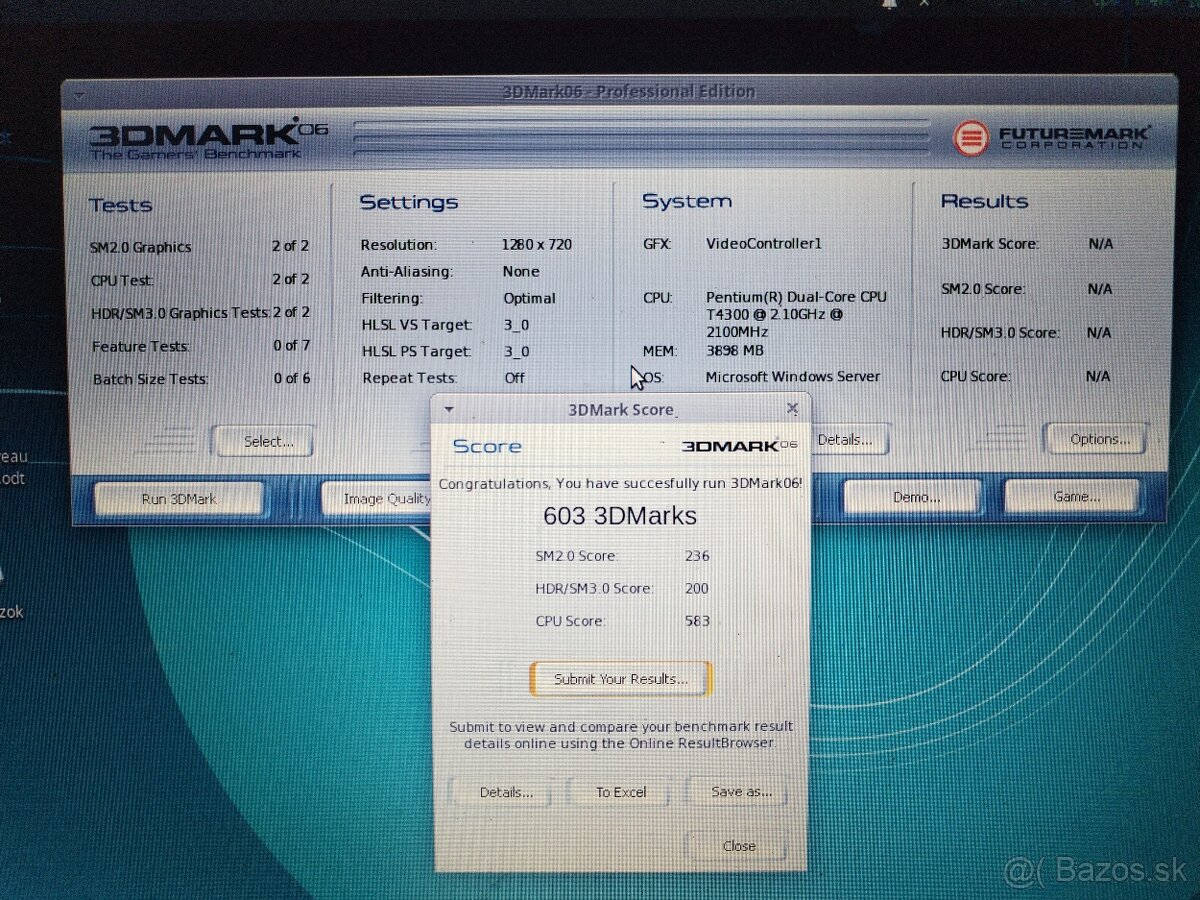Open the Select tests dialog
Image resolution: width=1200 pixels, height=900 pixels.
coord(262,441)
